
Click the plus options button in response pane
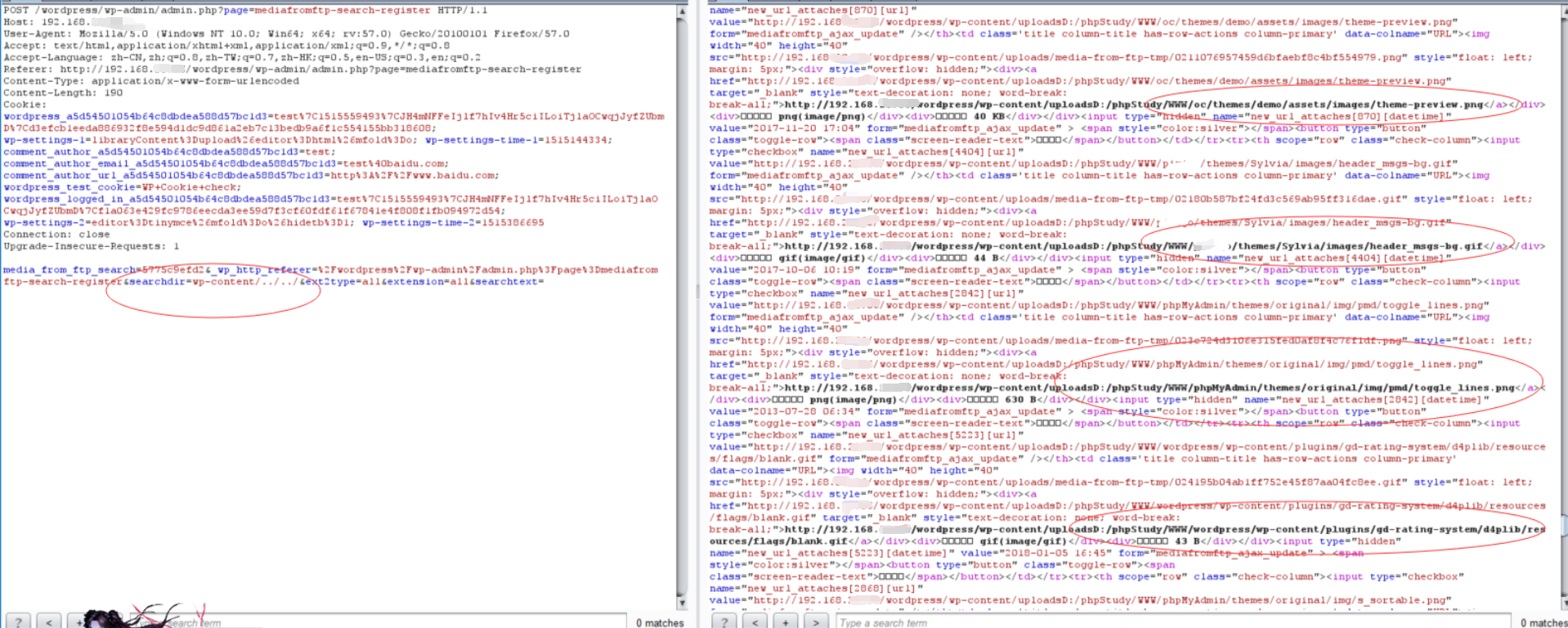click(786, 622)
